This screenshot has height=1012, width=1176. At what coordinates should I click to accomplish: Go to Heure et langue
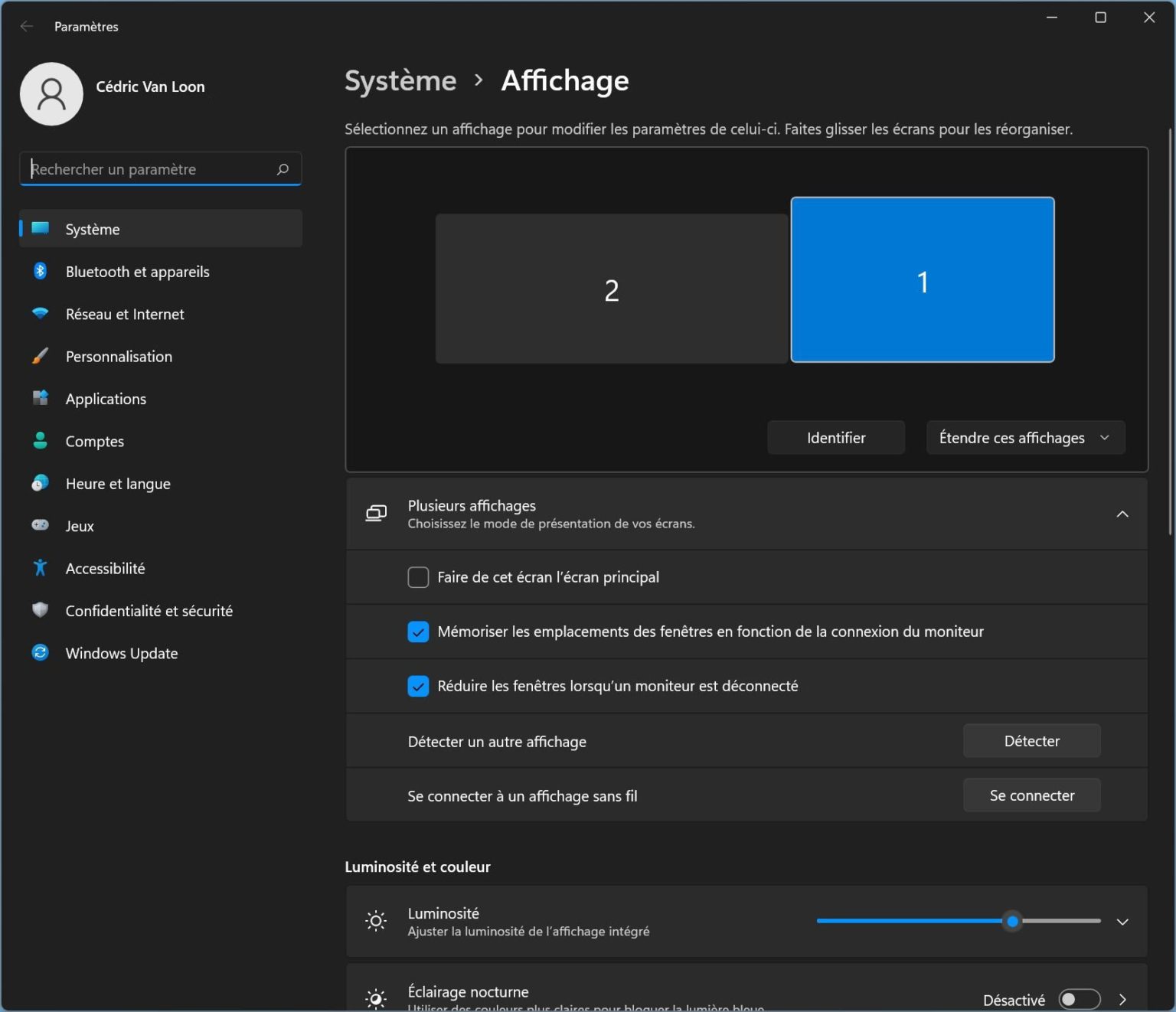[161, 483]
